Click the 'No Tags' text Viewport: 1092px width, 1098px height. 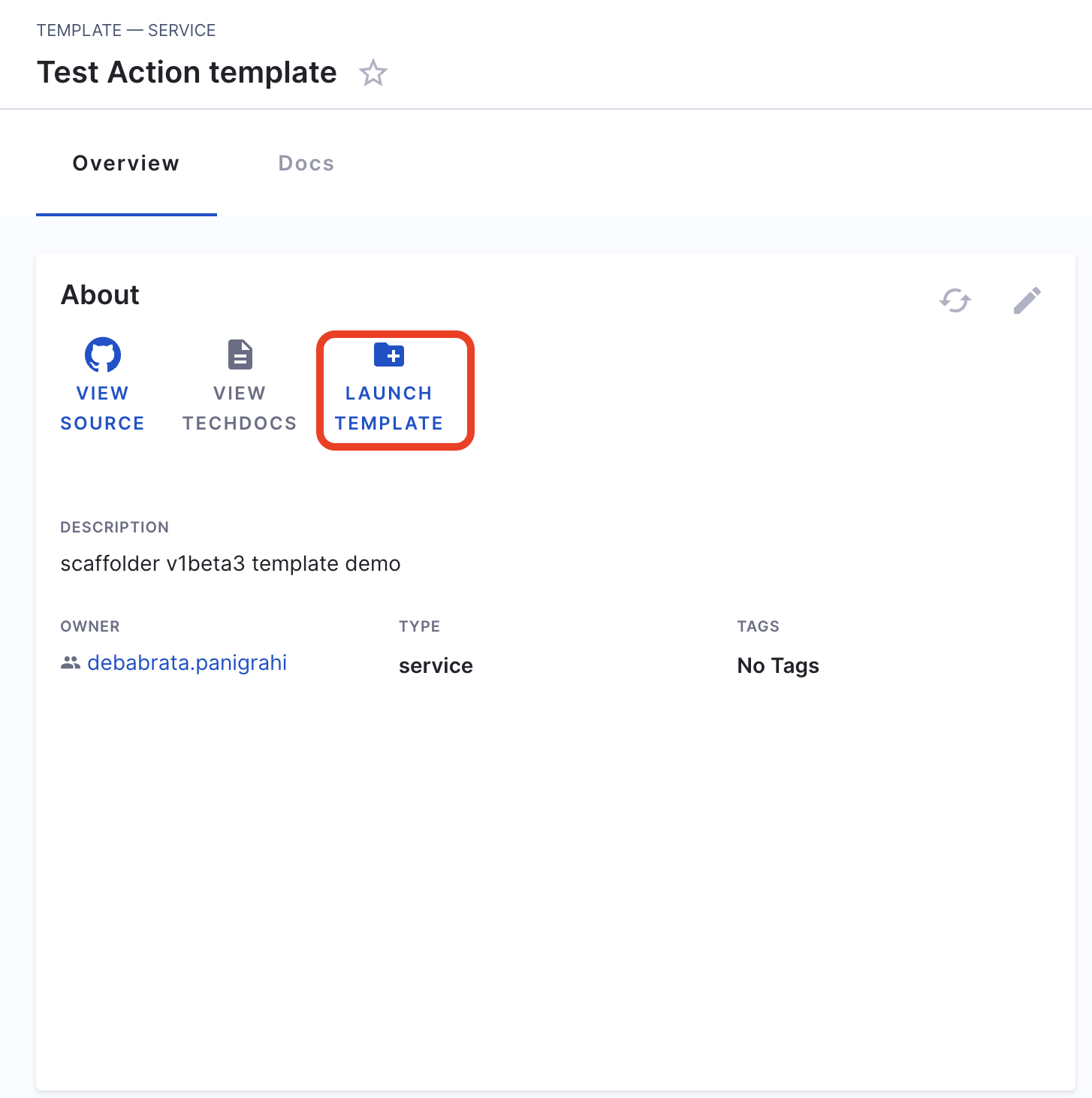point(778,666)
